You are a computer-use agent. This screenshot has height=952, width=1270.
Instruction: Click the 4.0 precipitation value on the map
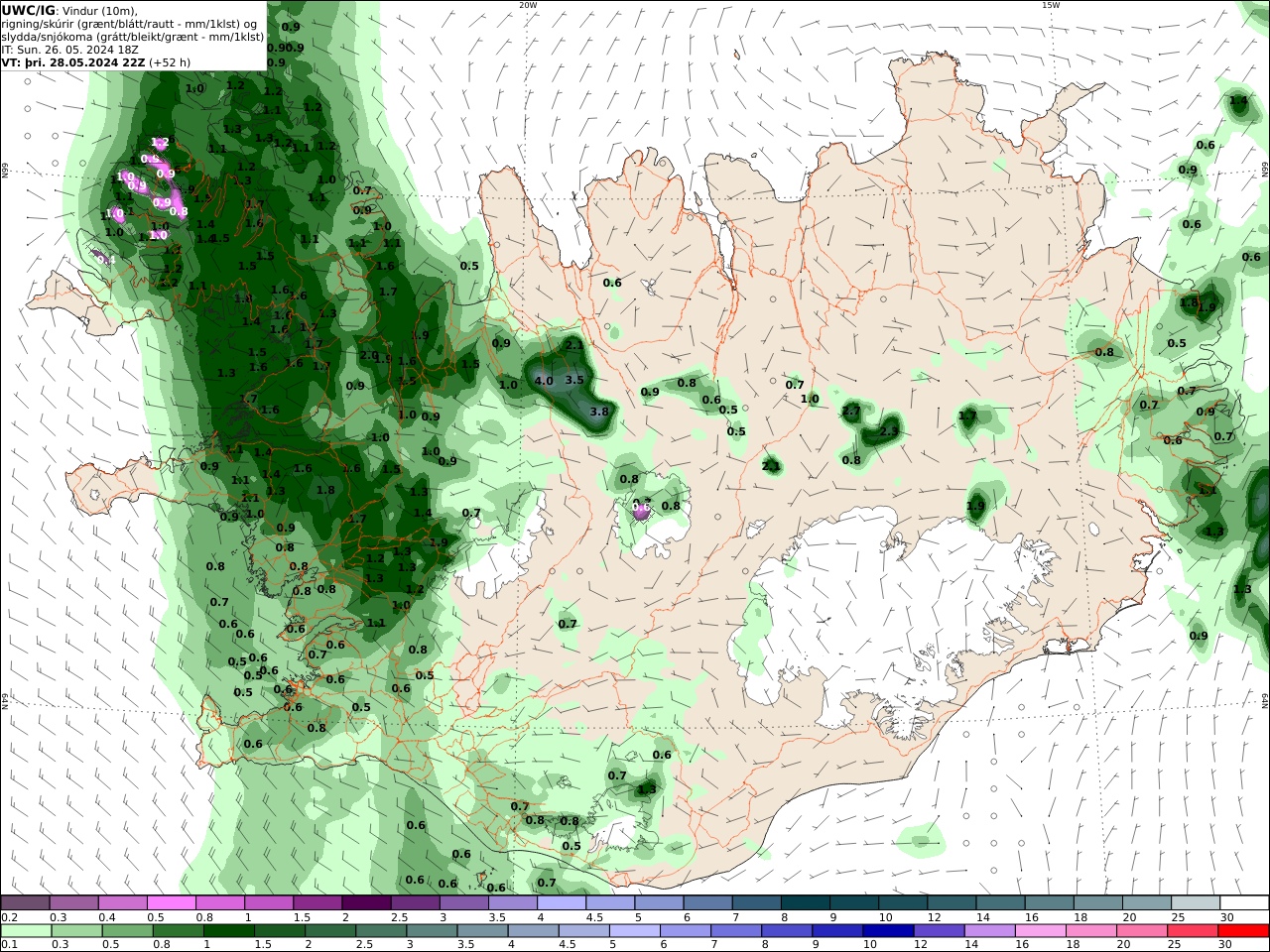point(544,381)
